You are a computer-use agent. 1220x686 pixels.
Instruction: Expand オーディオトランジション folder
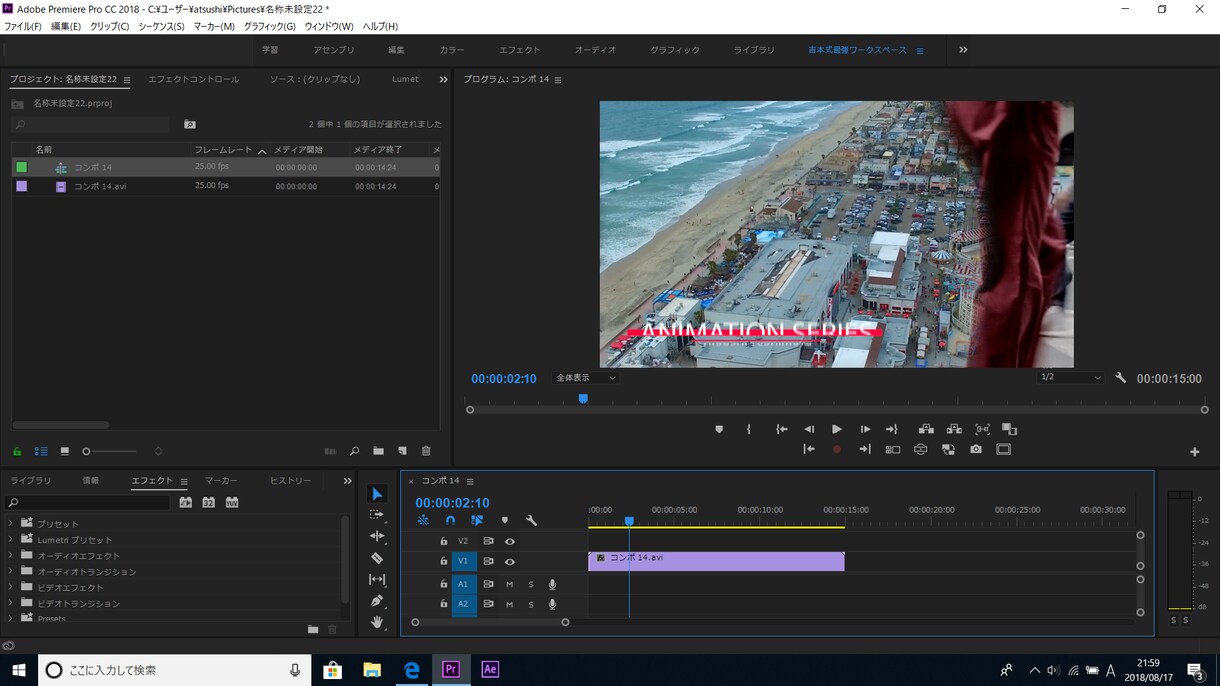coord(11,571)
